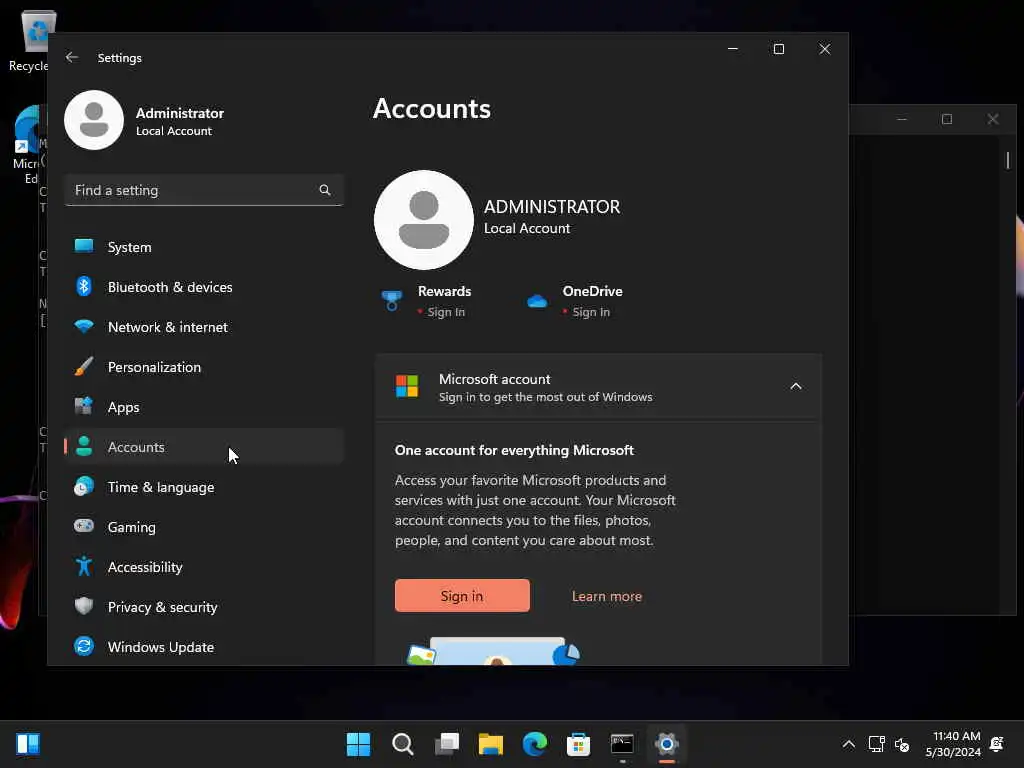Maximize the background window behind Settings

947,119
